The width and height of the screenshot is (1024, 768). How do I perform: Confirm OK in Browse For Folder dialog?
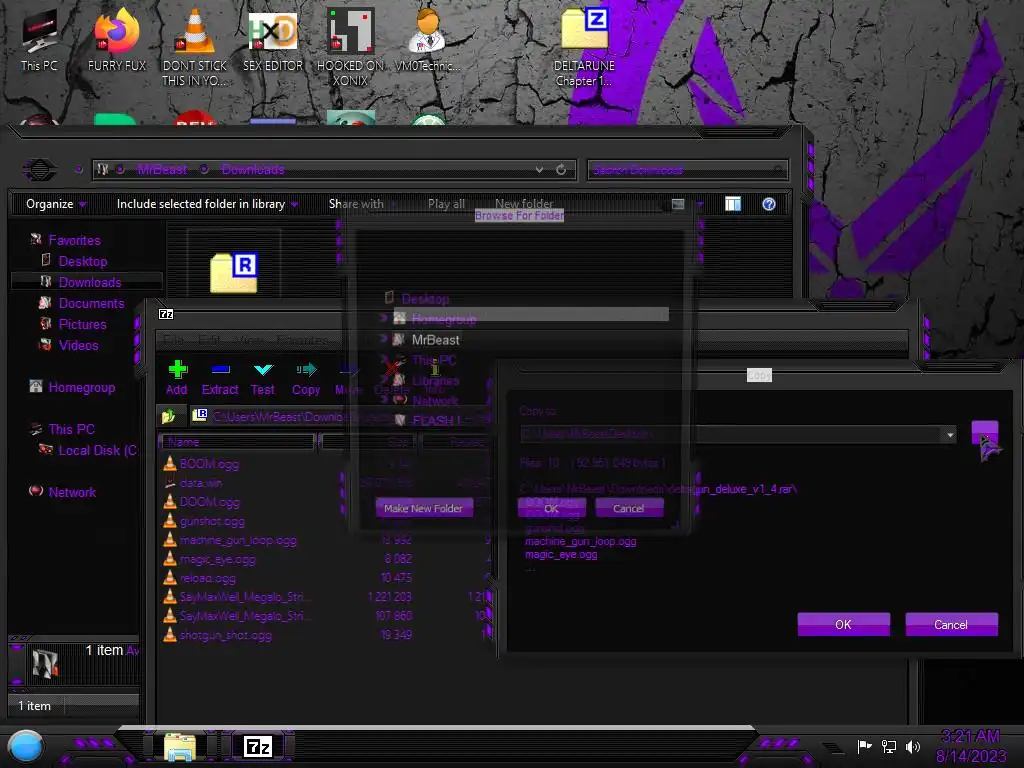click(x=552, y=508)
